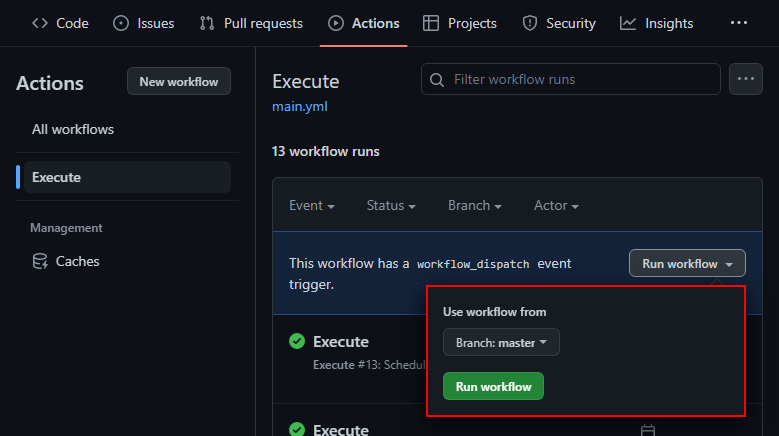Click the Actions play icon
779x436 pixels.
tap(336, 23)
